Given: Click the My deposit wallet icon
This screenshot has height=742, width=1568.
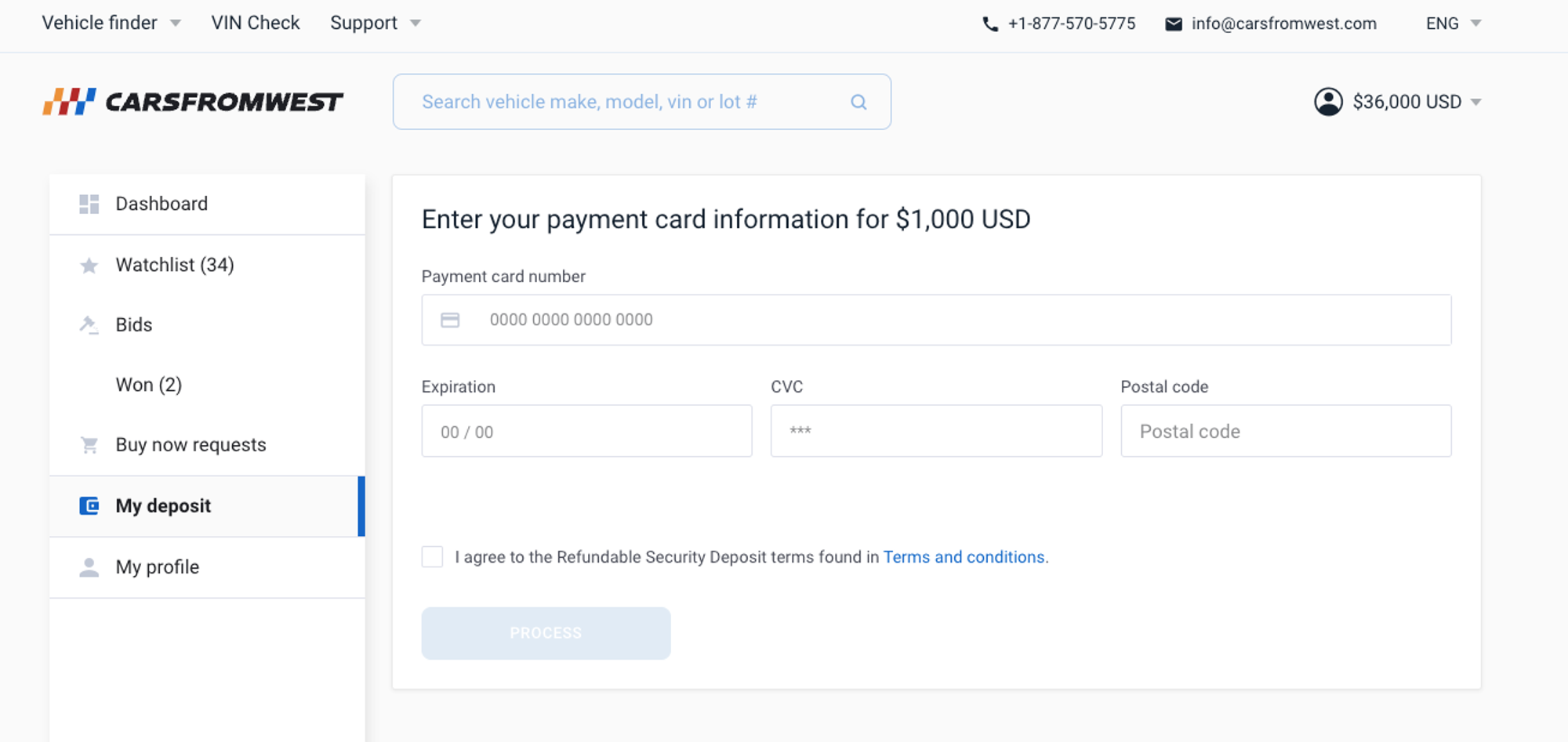Looking at the screenshot, I should [x=89, y=506].
